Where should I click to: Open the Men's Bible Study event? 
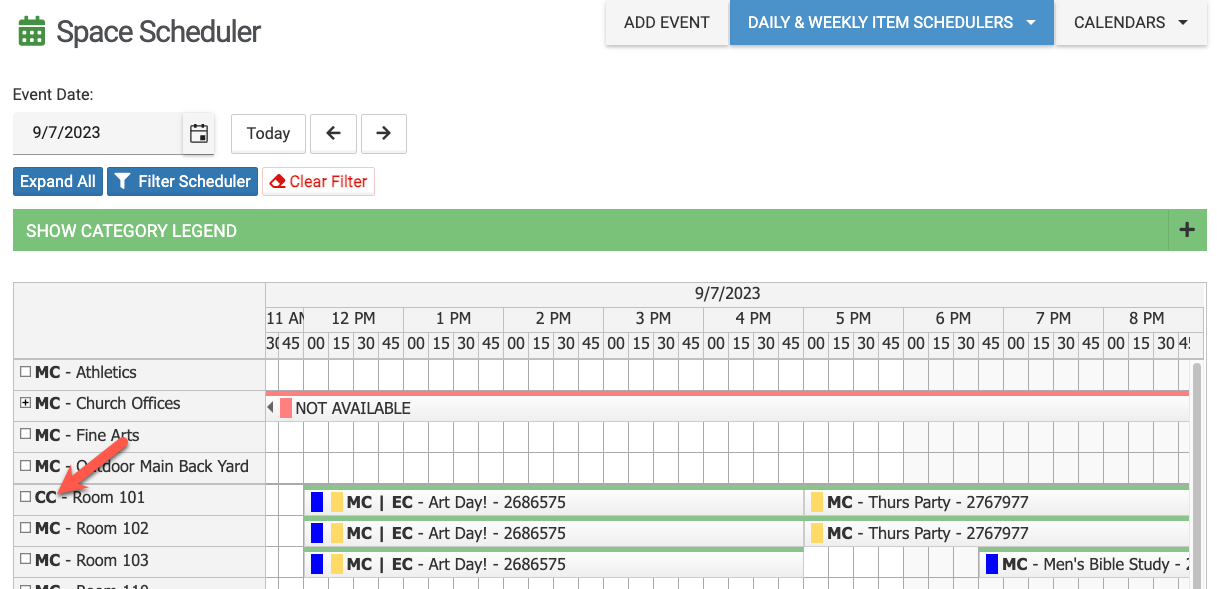(1085, 564)
